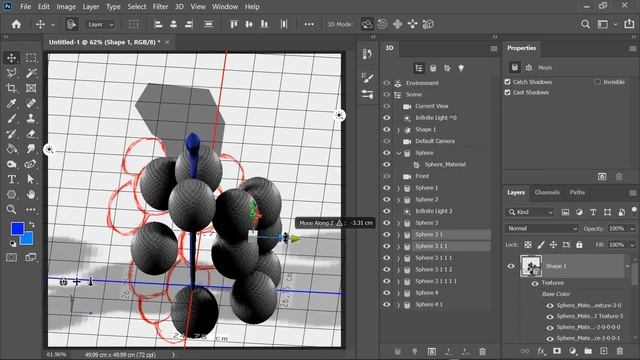Hide Infinite Light 2 visibility eye
This screenshot has width=640, height=360.
point(387,211)
